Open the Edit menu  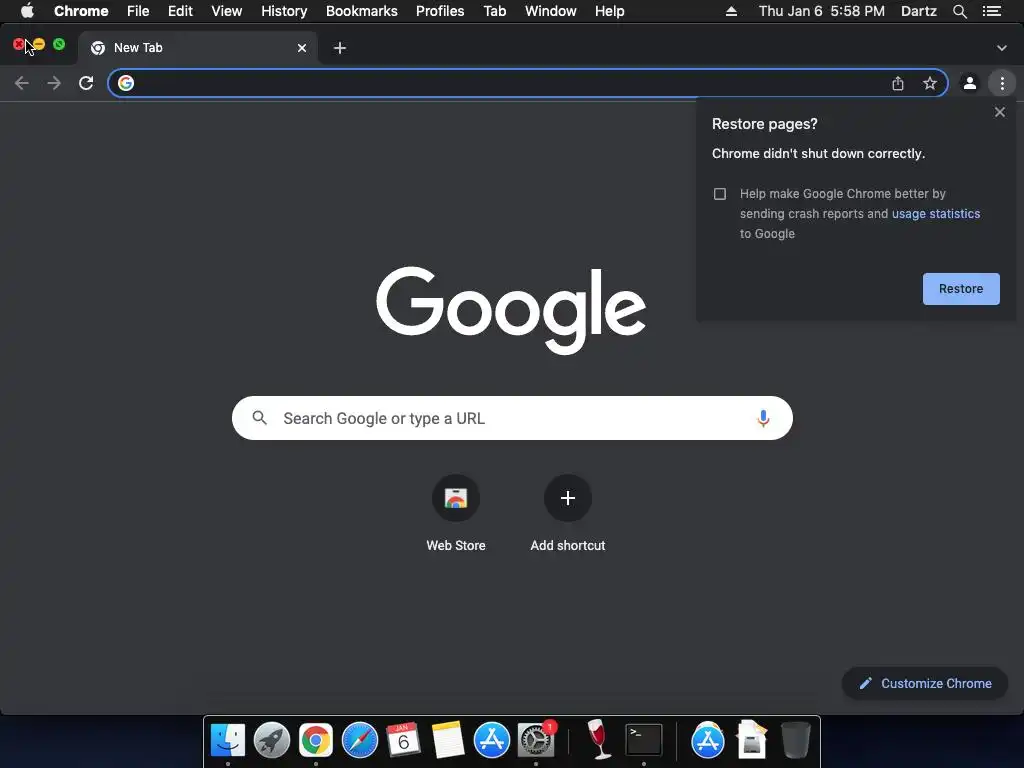[180, 11]
